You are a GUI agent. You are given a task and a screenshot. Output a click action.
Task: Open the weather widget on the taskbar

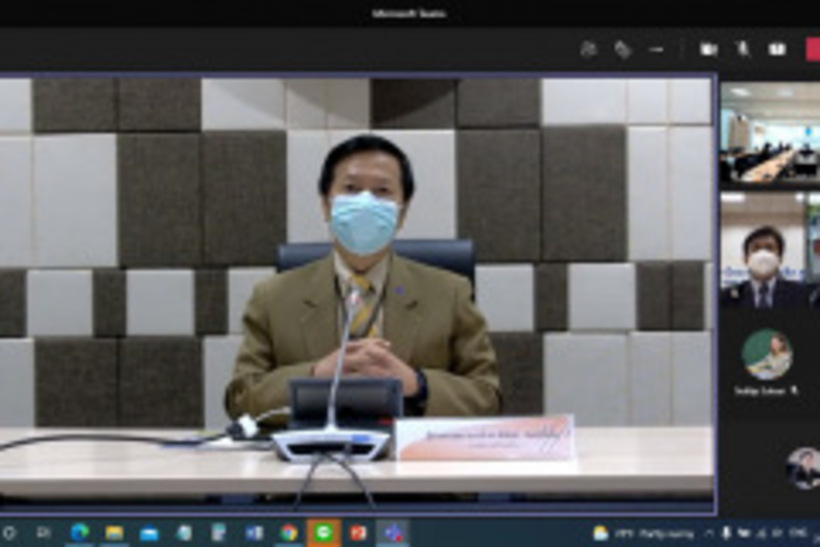point(643,533)
